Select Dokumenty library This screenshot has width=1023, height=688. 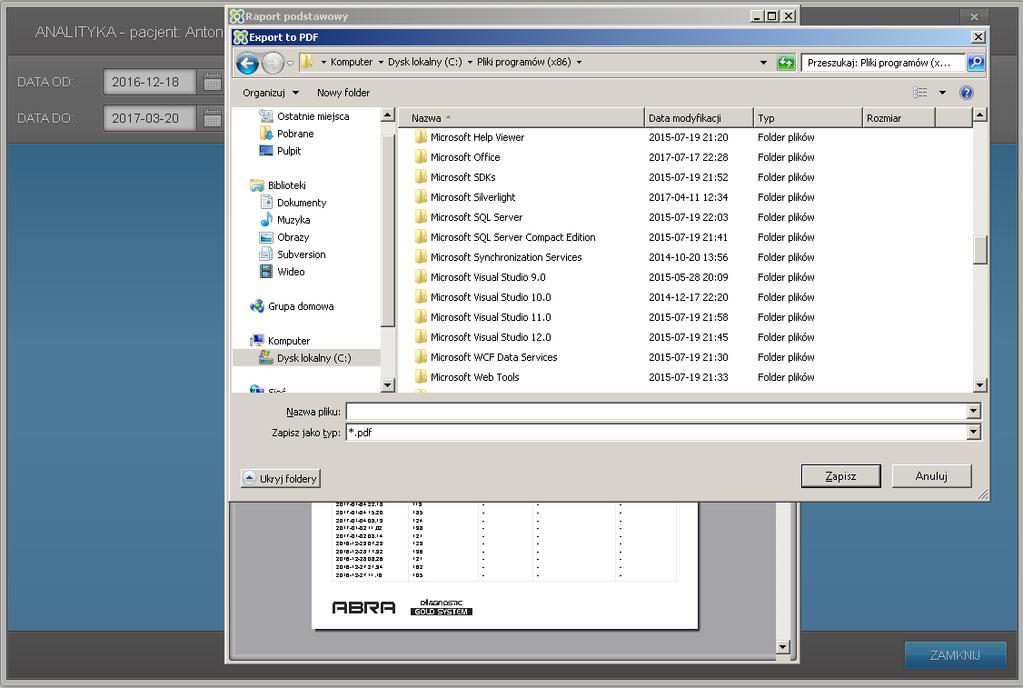click(301, 203)
